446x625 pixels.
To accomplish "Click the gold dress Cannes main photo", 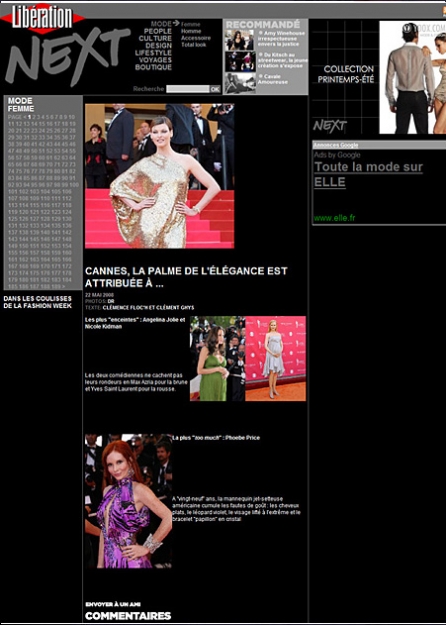I will tap(159, 176).
